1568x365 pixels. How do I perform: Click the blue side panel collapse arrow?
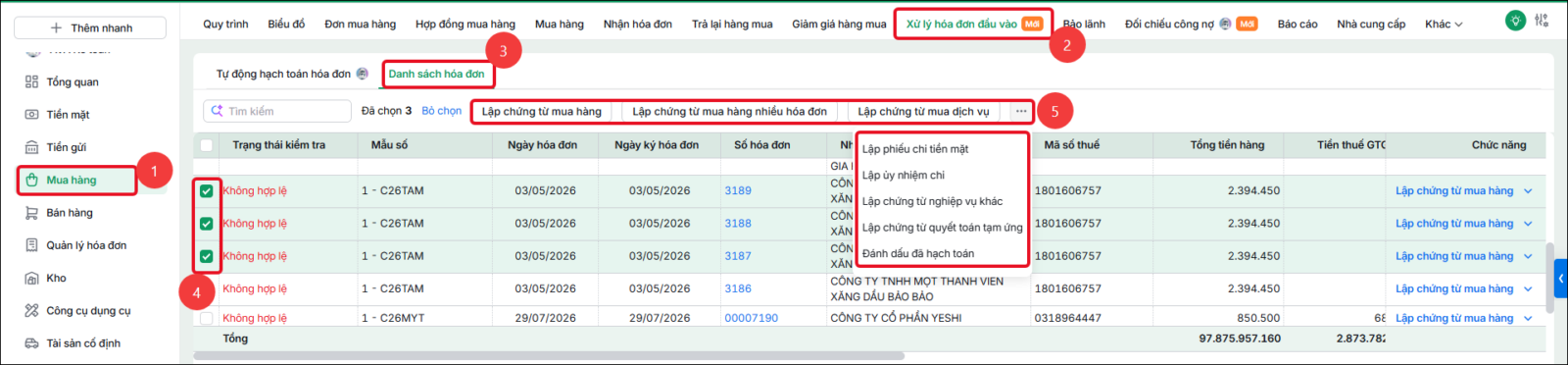click(x=1561, y=279)
